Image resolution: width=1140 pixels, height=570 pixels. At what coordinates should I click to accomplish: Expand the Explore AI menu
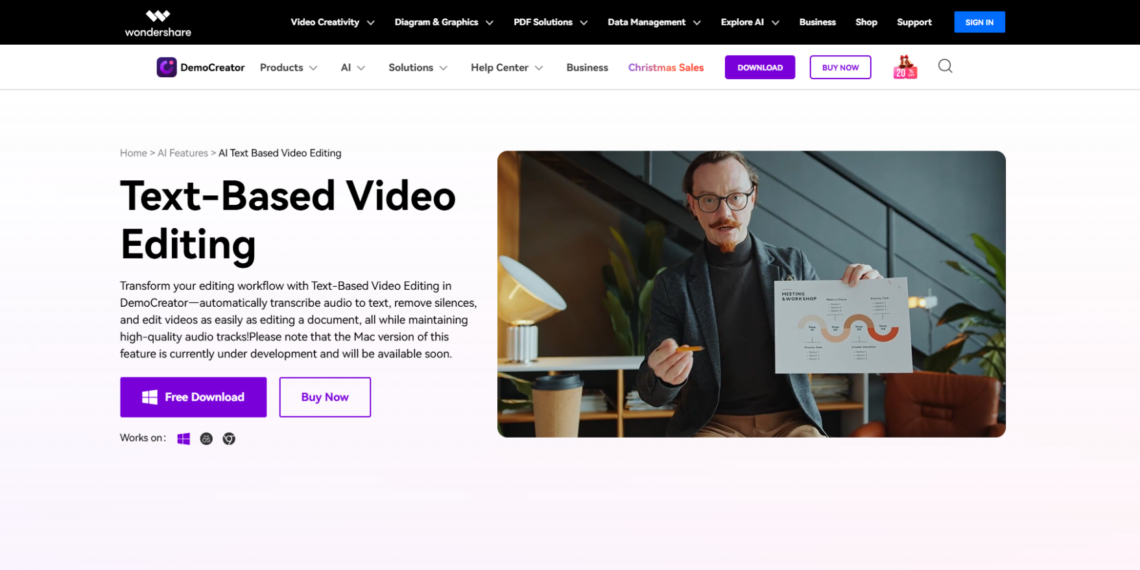pos(750,23)
